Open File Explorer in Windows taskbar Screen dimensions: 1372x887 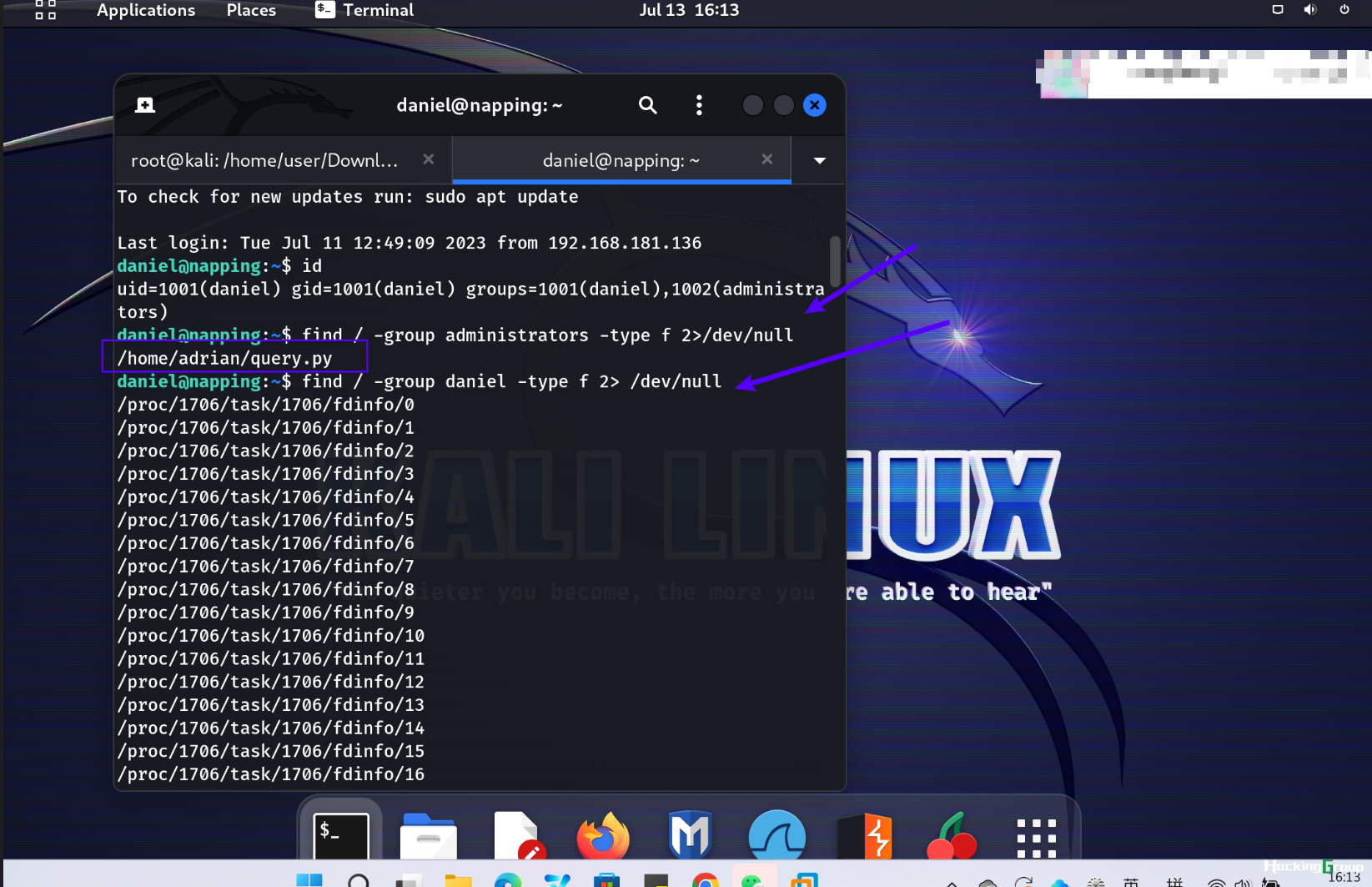(458, 880)
